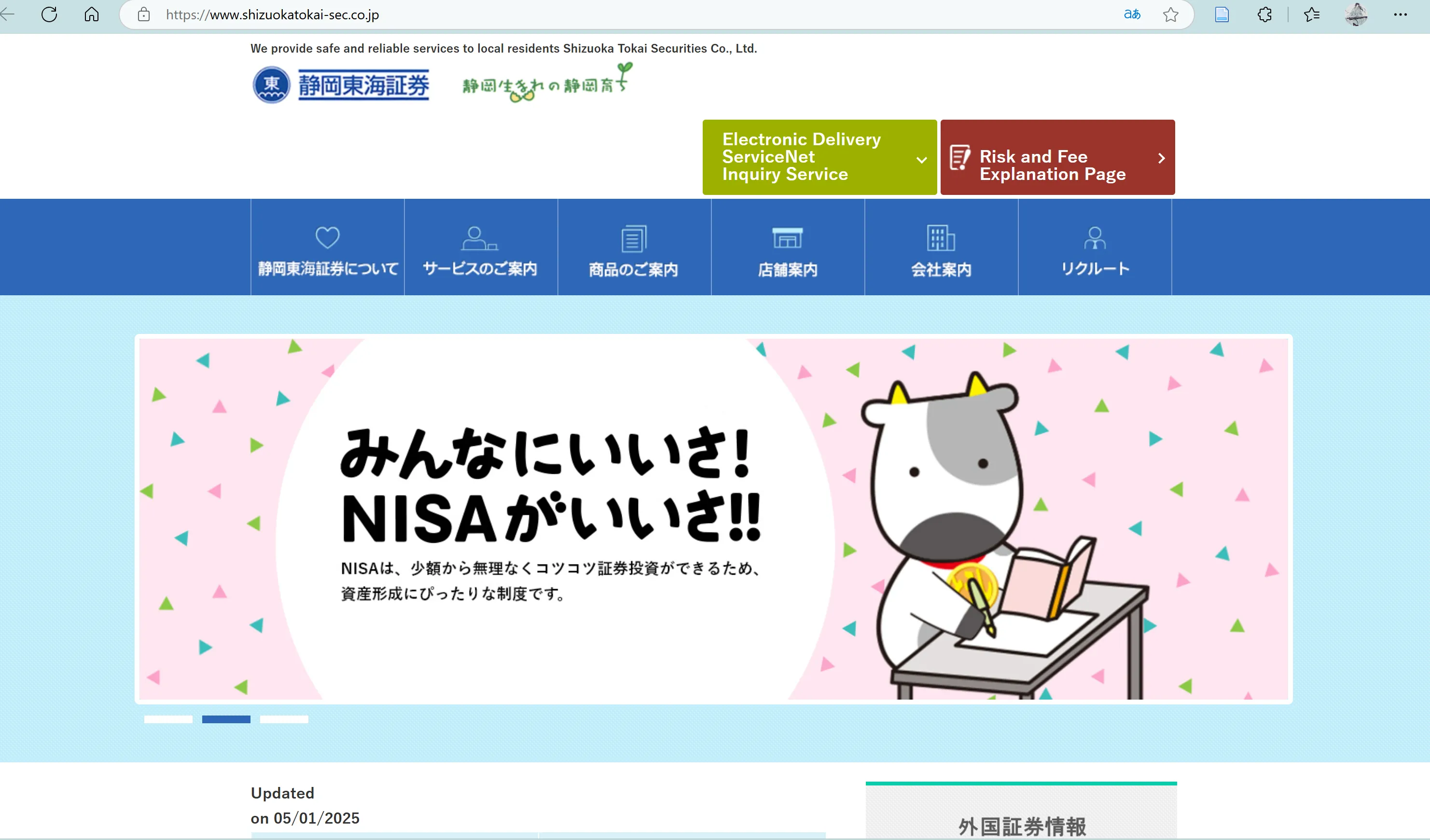Open 静岡東海証券について menu item
This screenshot has width=1430, height=840.
pyautogui.click(x=327, y=247)
